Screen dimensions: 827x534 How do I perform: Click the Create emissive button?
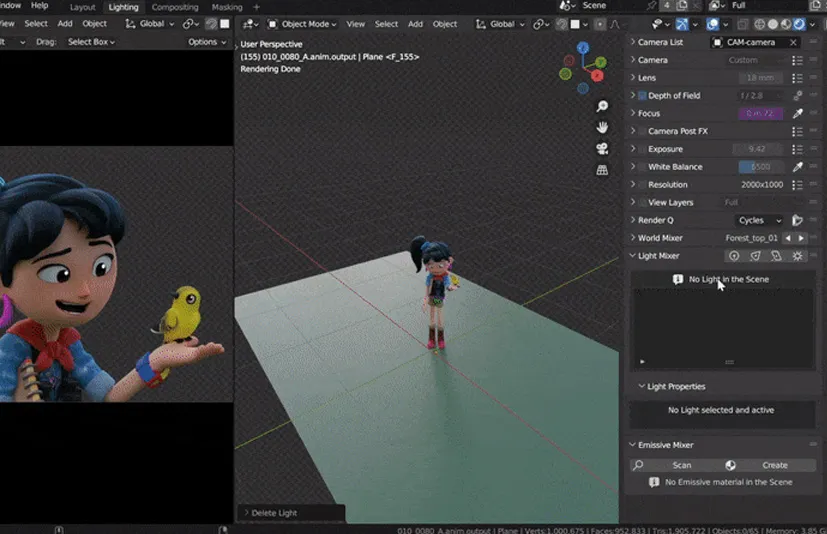(774, 465)
